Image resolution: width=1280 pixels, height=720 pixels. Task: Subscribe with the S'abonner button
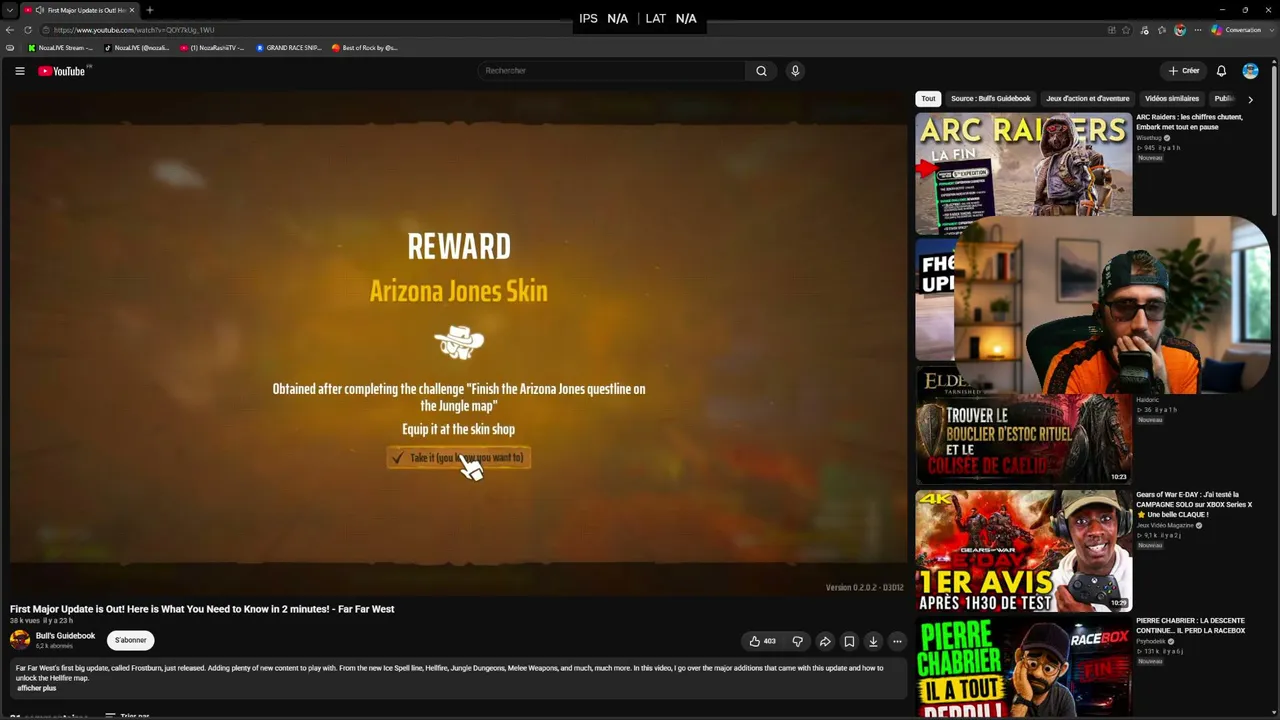131,640
